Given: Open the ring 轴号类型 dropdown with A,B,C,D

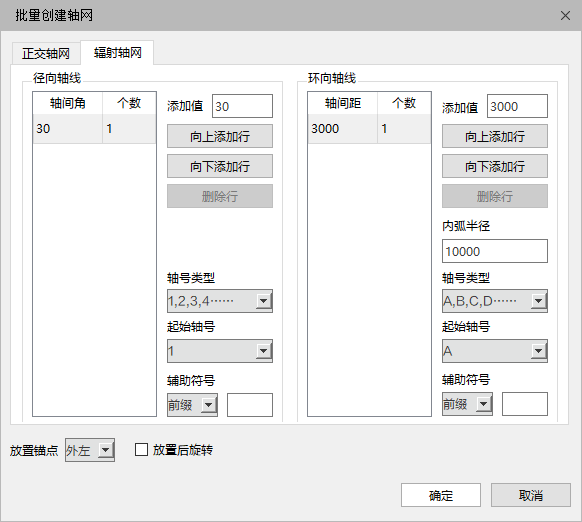Looking at the screenshot, I should point(495,301).
